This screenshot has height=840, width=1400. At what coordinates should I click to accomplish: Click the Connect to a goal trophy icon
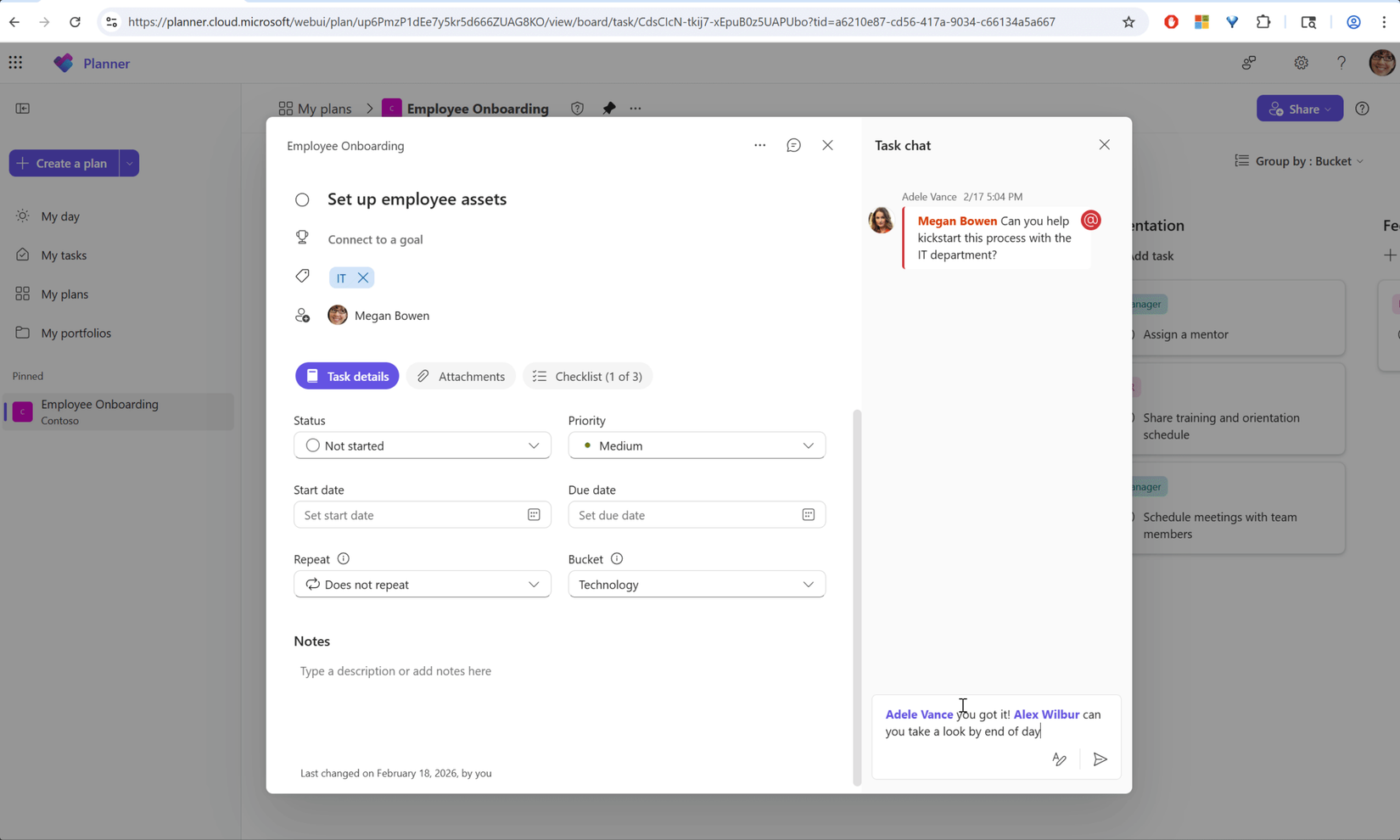point(302,238)
